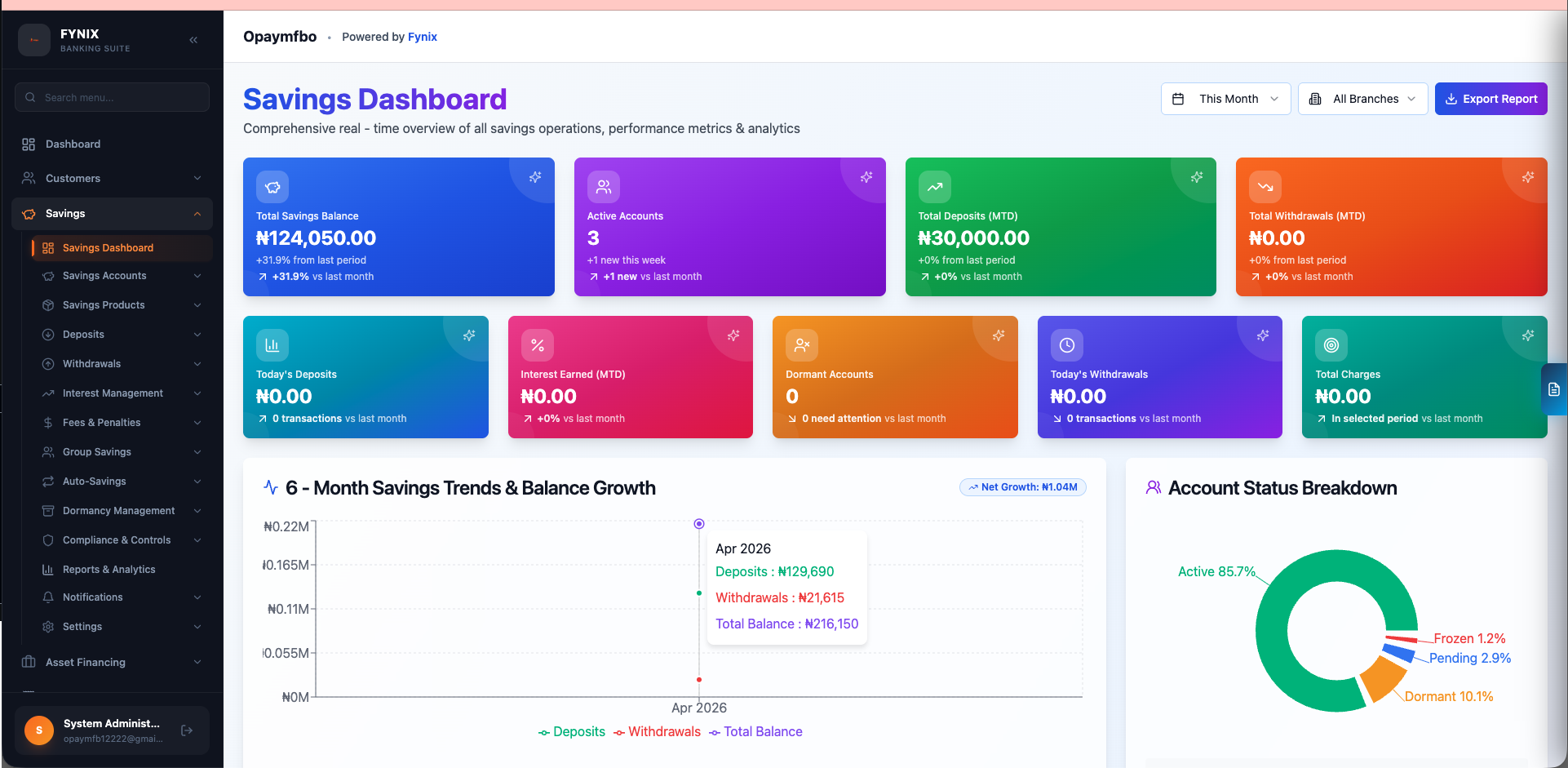Expand Group Savings submenu
Viewport: 1568px width, 768px height.
click(x=122, y=452)
